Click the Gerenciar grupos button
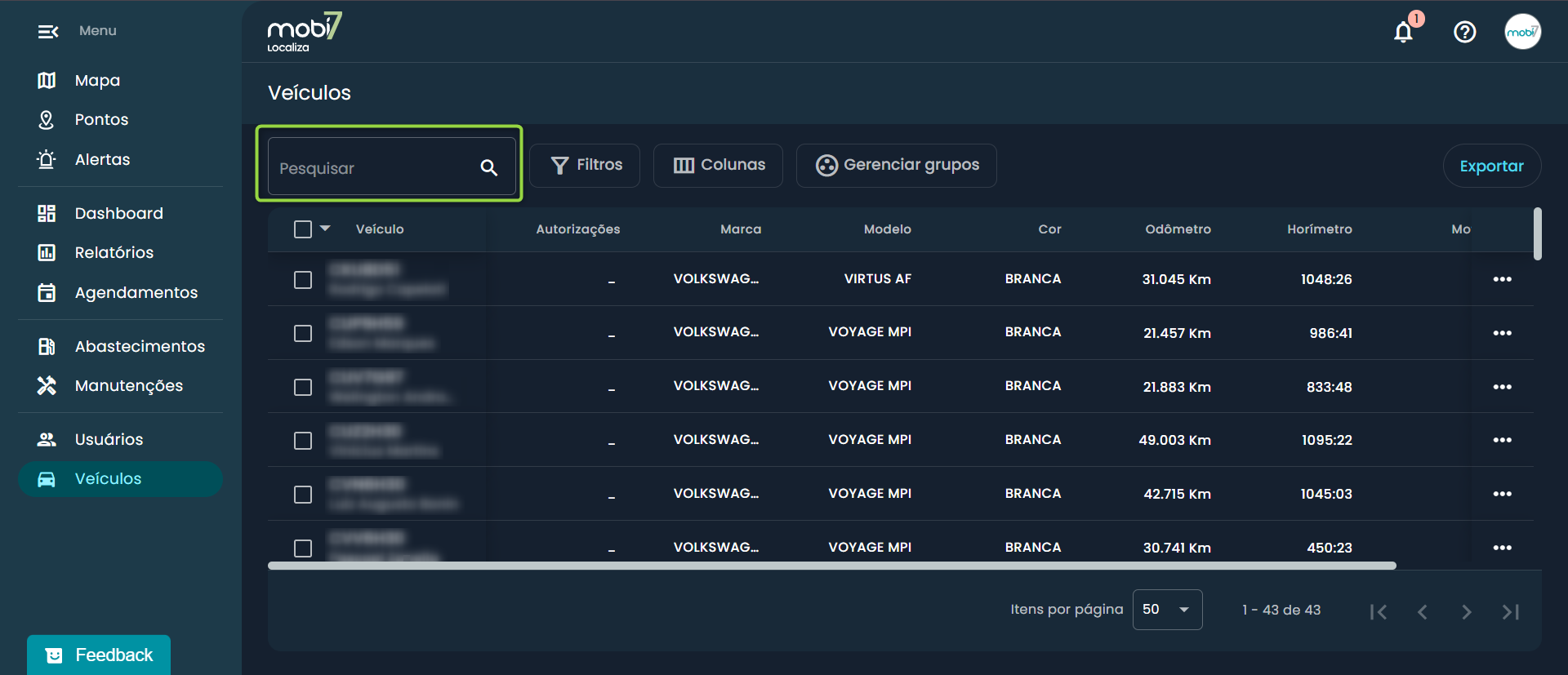The image size is (1568, 675). coord(896,166)
